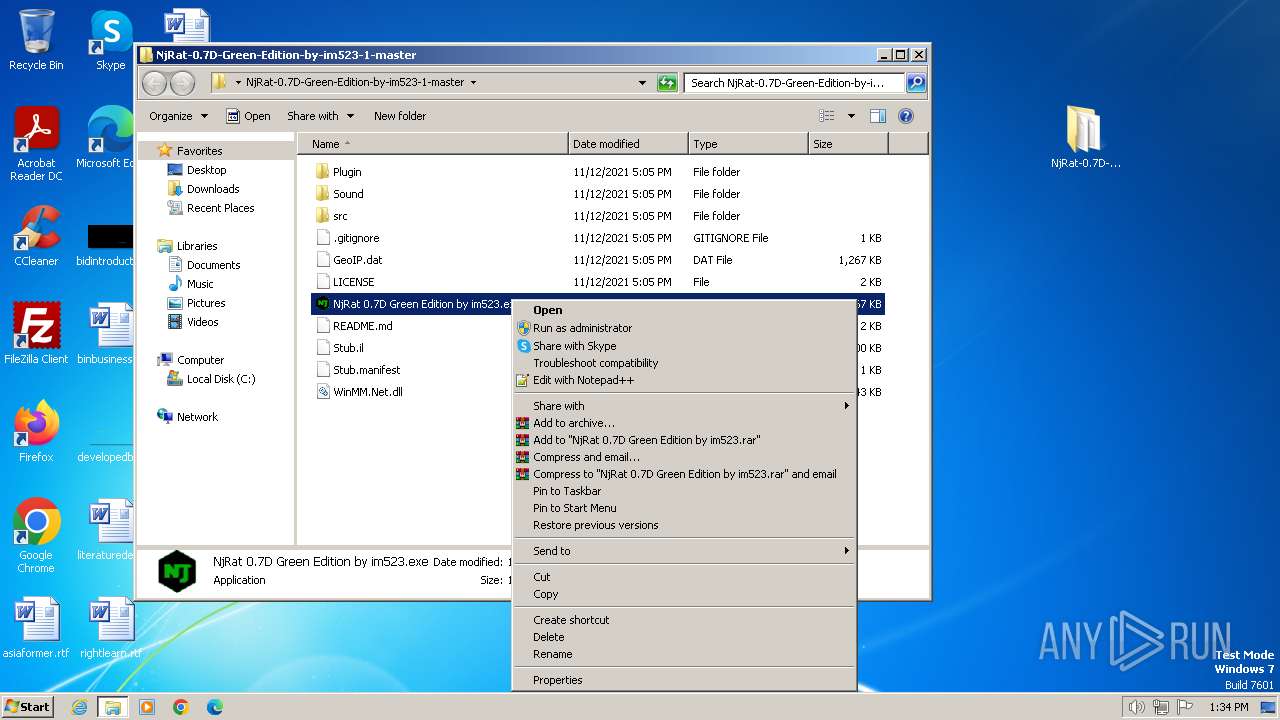Change view using the views icon

coord(826,116)
